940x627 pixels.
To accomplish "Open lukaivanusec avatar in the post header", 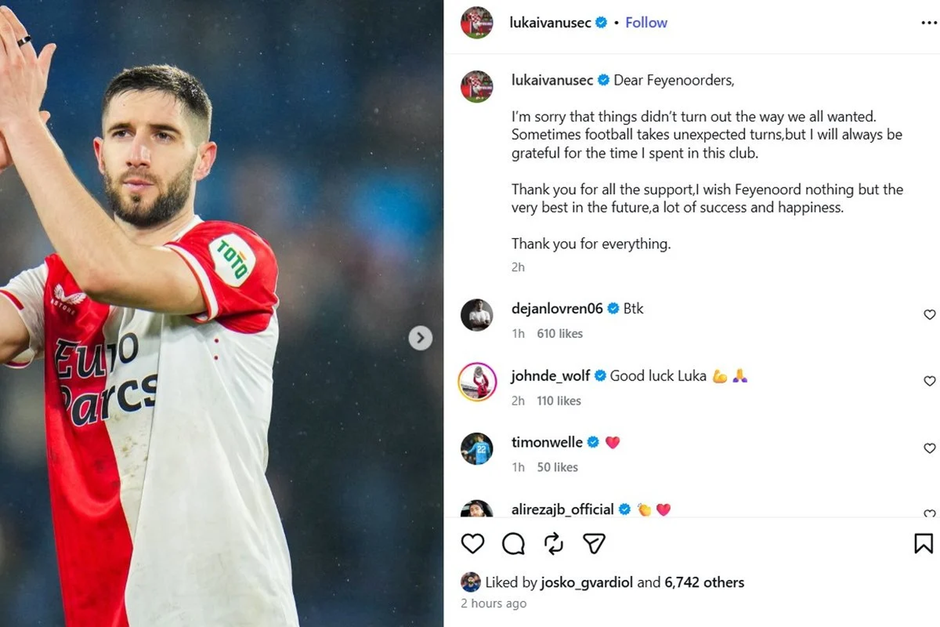I will [x=477, y=23].
